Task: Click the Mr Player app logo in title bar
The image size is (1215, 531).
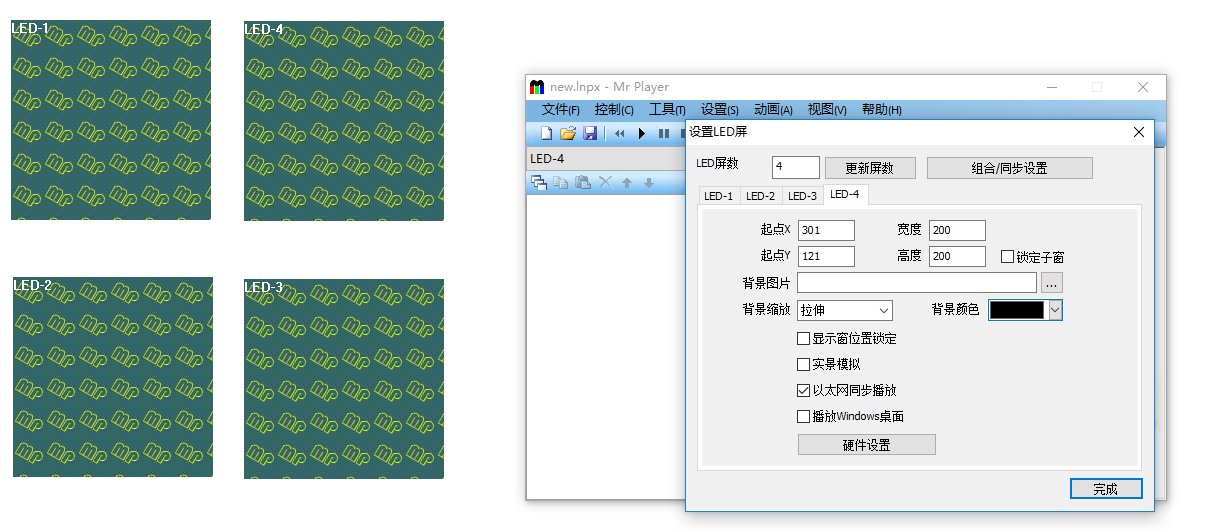Action: (537, 87)
